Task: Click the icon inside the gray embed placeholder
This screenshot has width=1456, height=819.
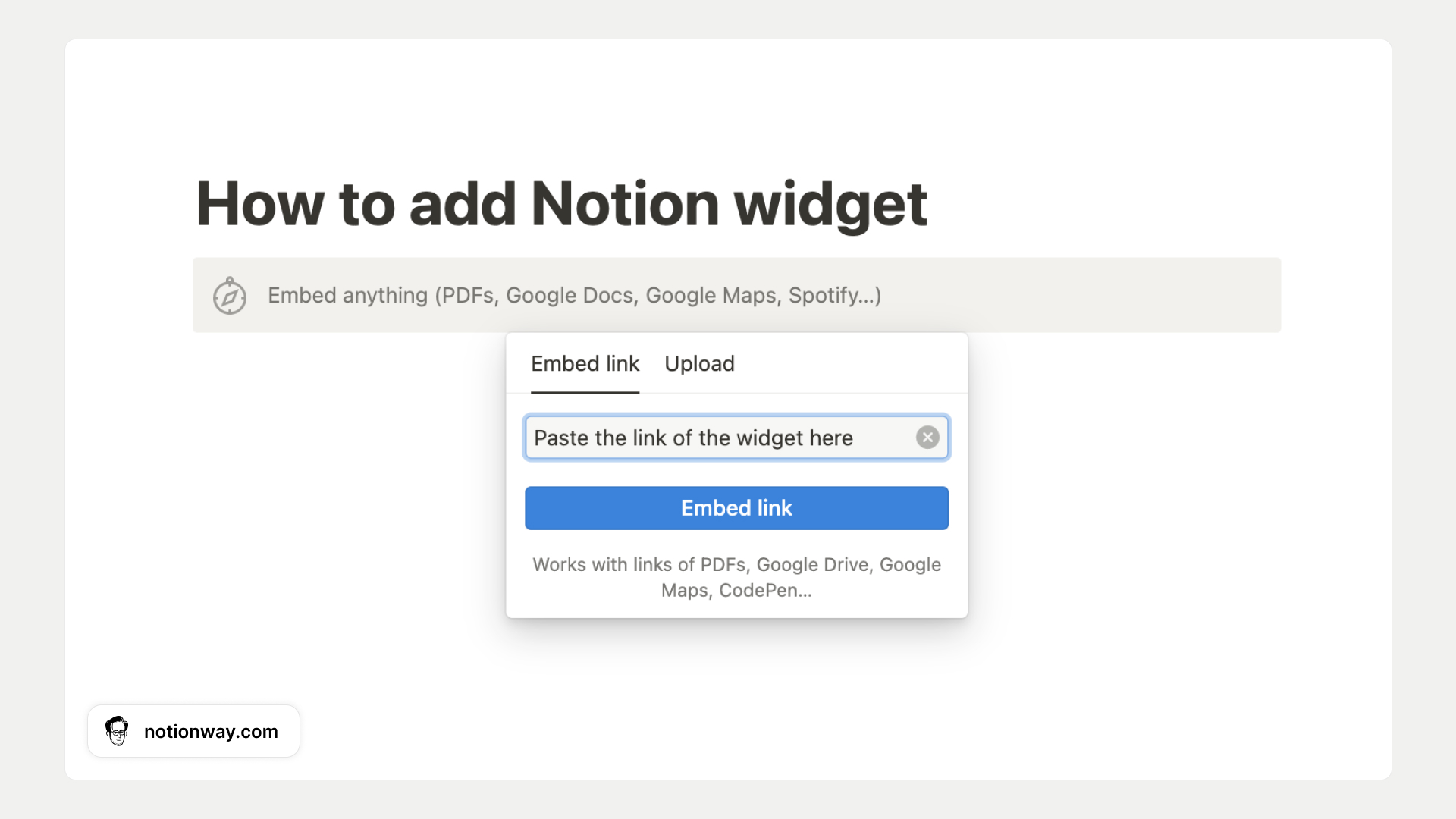Action: (230, 296)
